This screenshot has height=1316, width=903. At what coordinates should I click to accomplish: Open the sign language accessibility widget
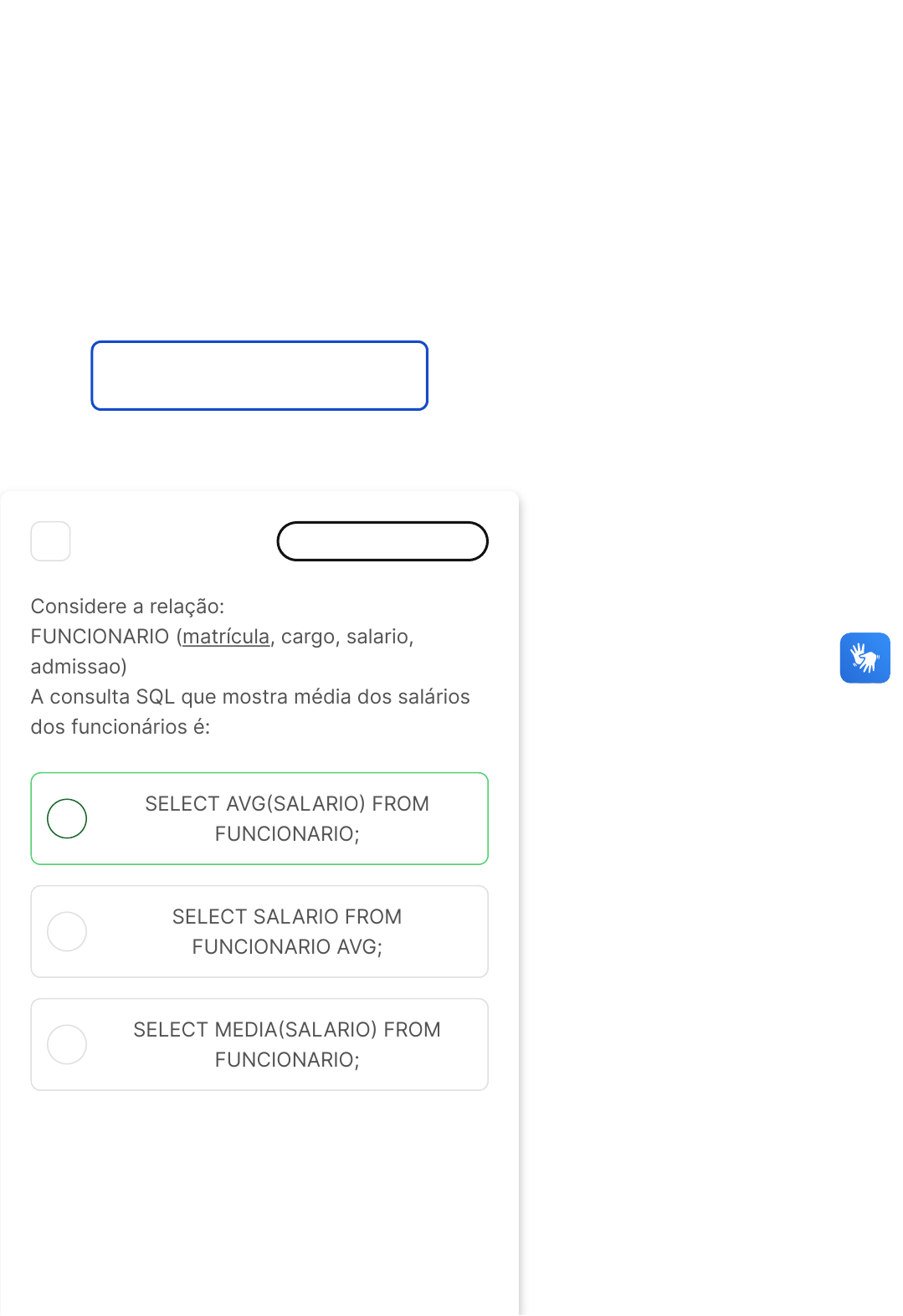(x=865, y=658)
